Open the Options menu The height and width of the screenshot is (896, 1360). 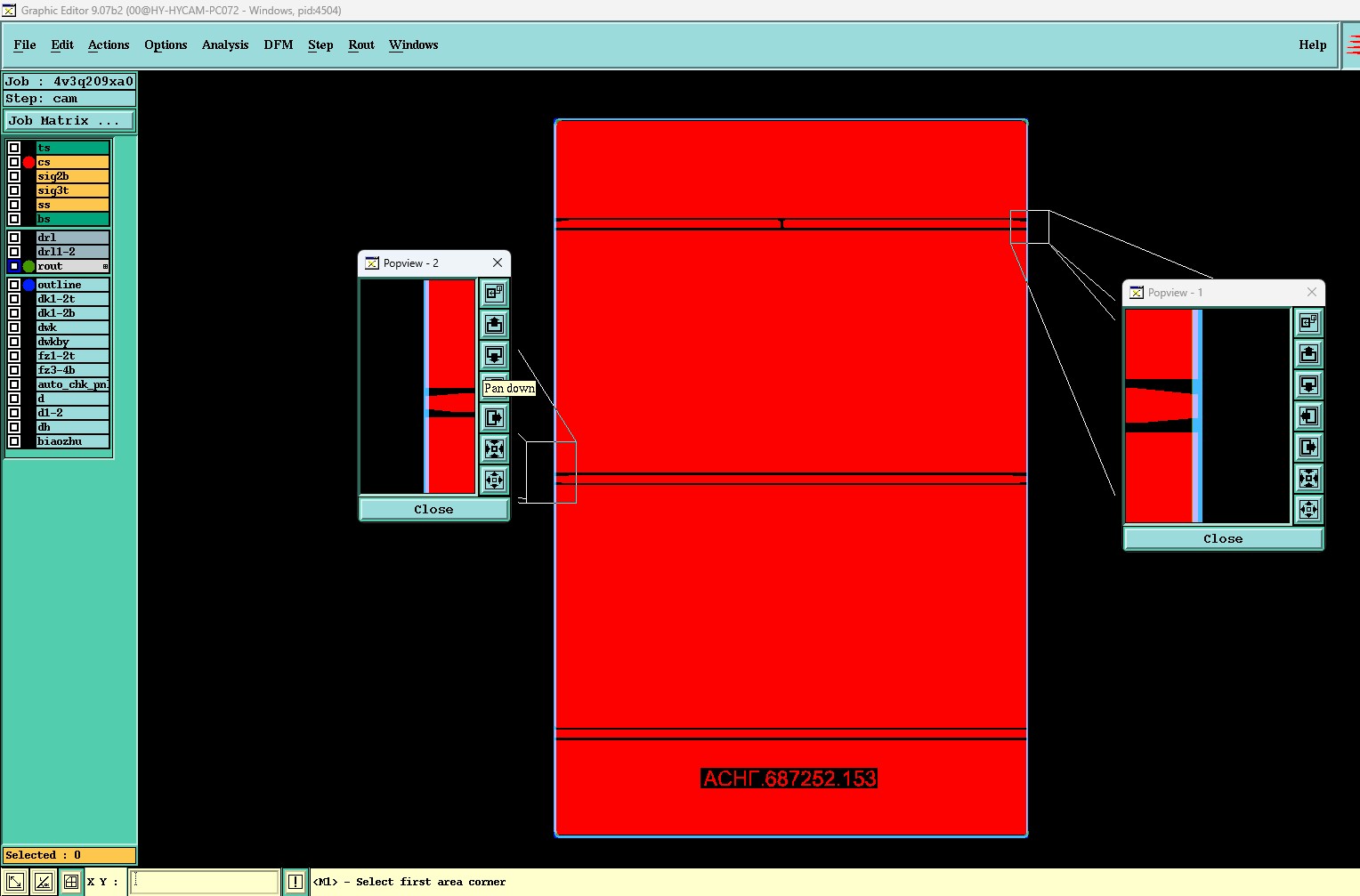tap(166, 44)
